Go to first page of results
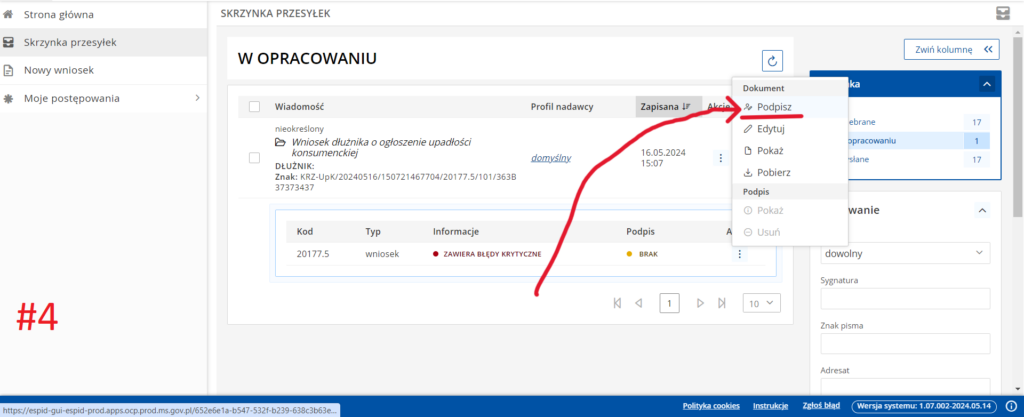Screen dimensions: 1024x417 [x=616, y=303]
